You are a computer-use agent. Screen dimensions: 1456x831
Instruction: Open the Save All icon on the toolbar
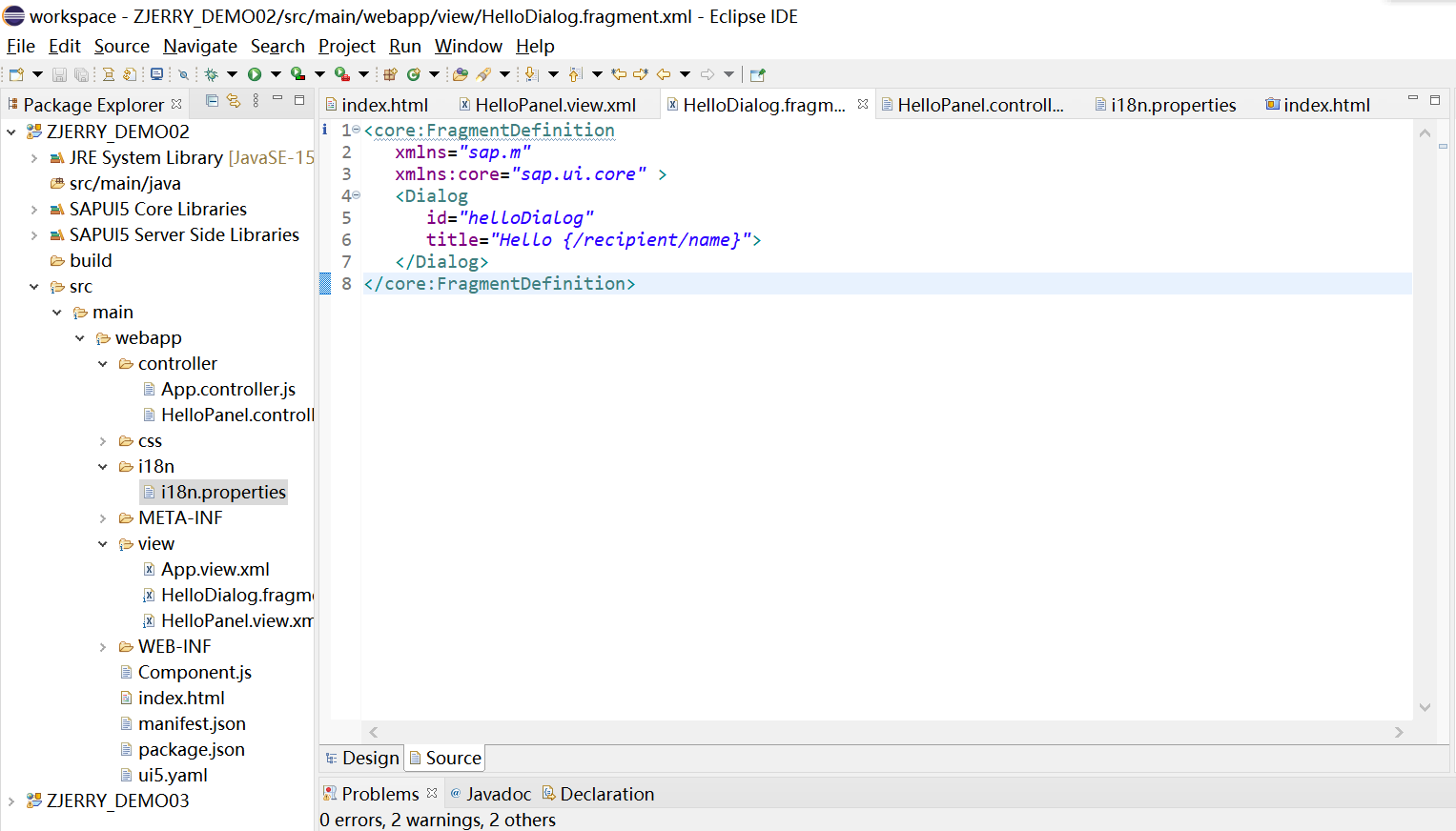click(x=79, y=73)
